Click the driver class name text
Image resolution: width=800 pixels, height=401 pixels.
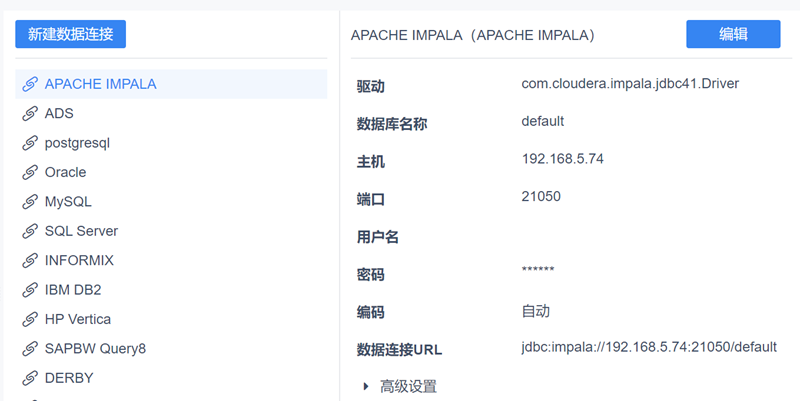[x=630, y=84]
